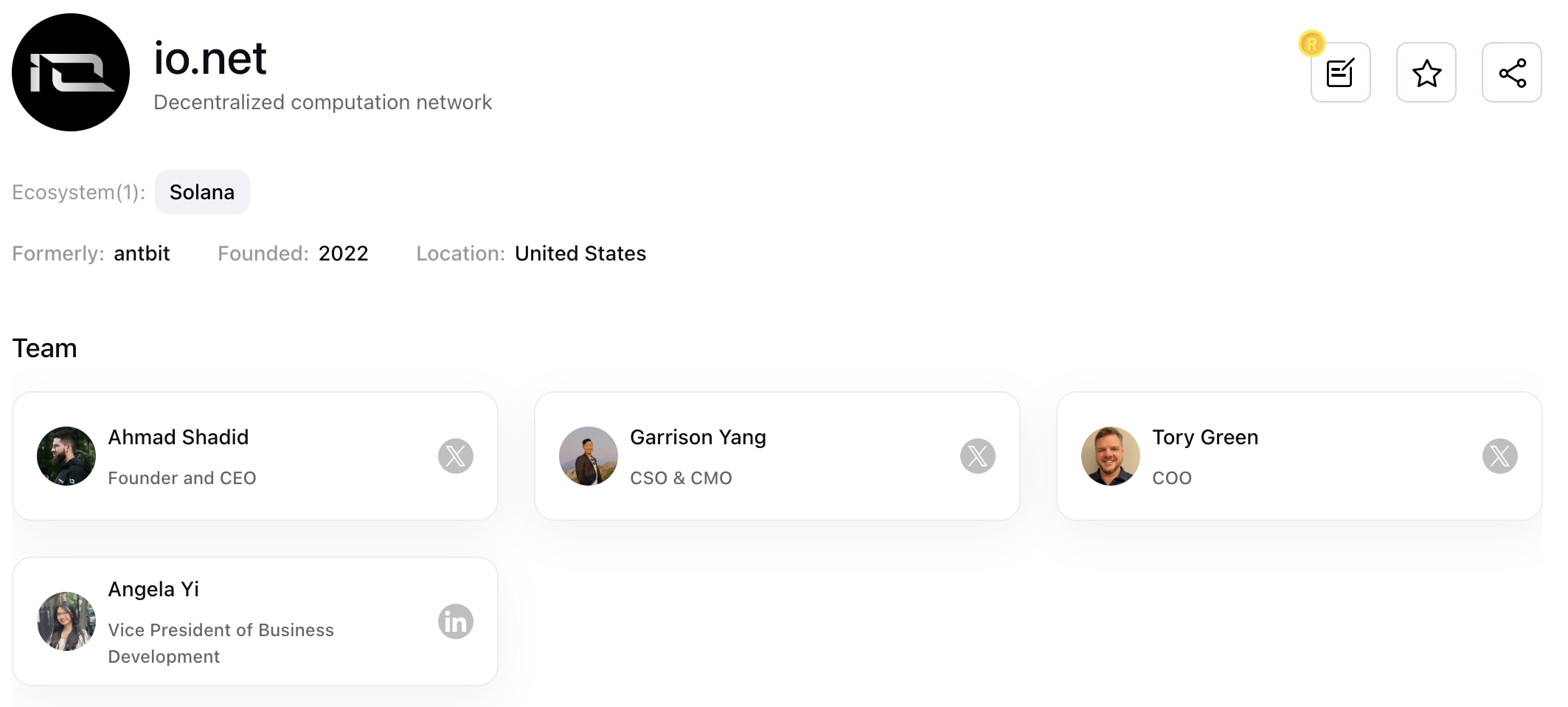Image resolution: width=1568 pixels, height=707 pixels.
Task: Select the Solana ecosystem tag
Action: pos(202,192)
